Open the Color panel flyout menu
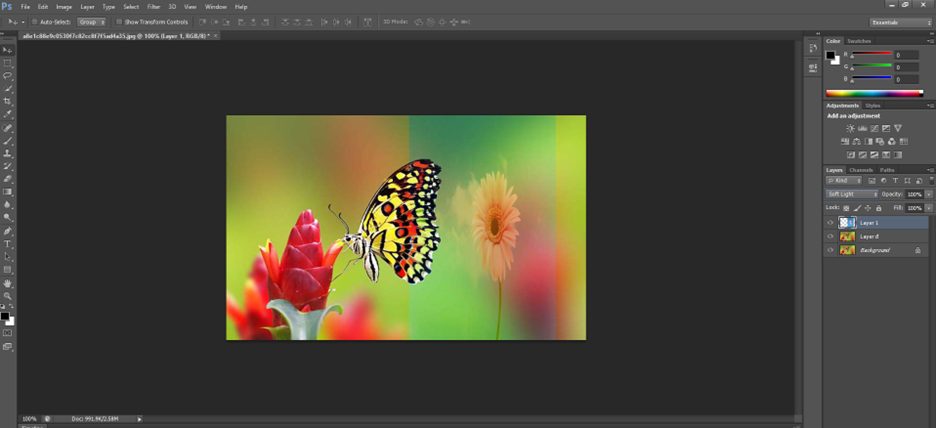The height and width of the screenshot is (428, 936). click(x=931, y=41)
